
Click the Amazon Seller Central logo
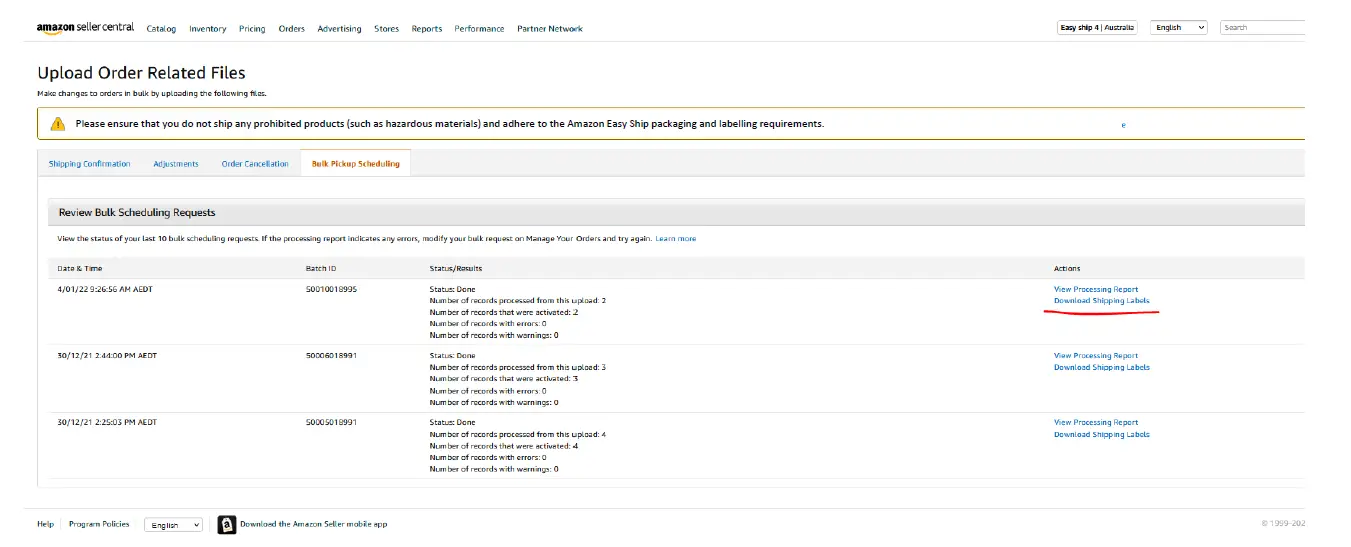pyautogui.click(x=85, y=28)
